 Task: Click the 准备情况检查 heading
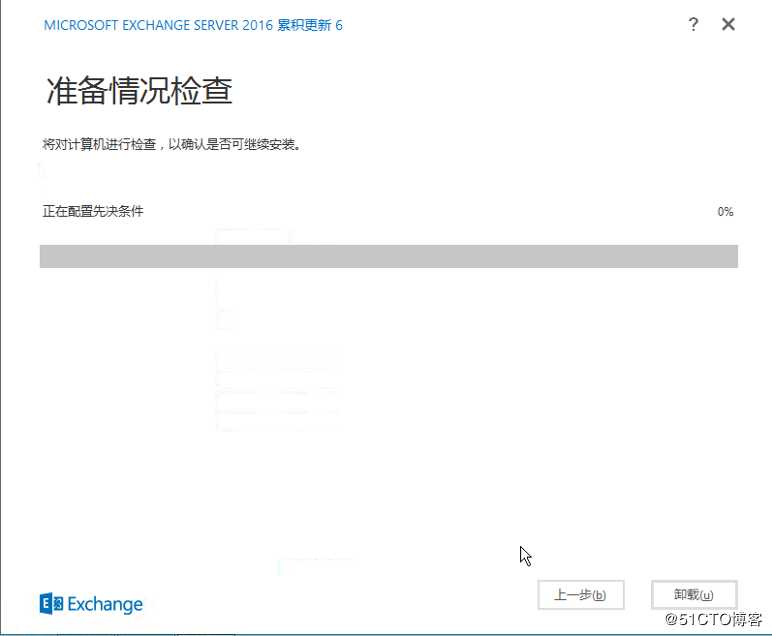click(x=139, y=91)
